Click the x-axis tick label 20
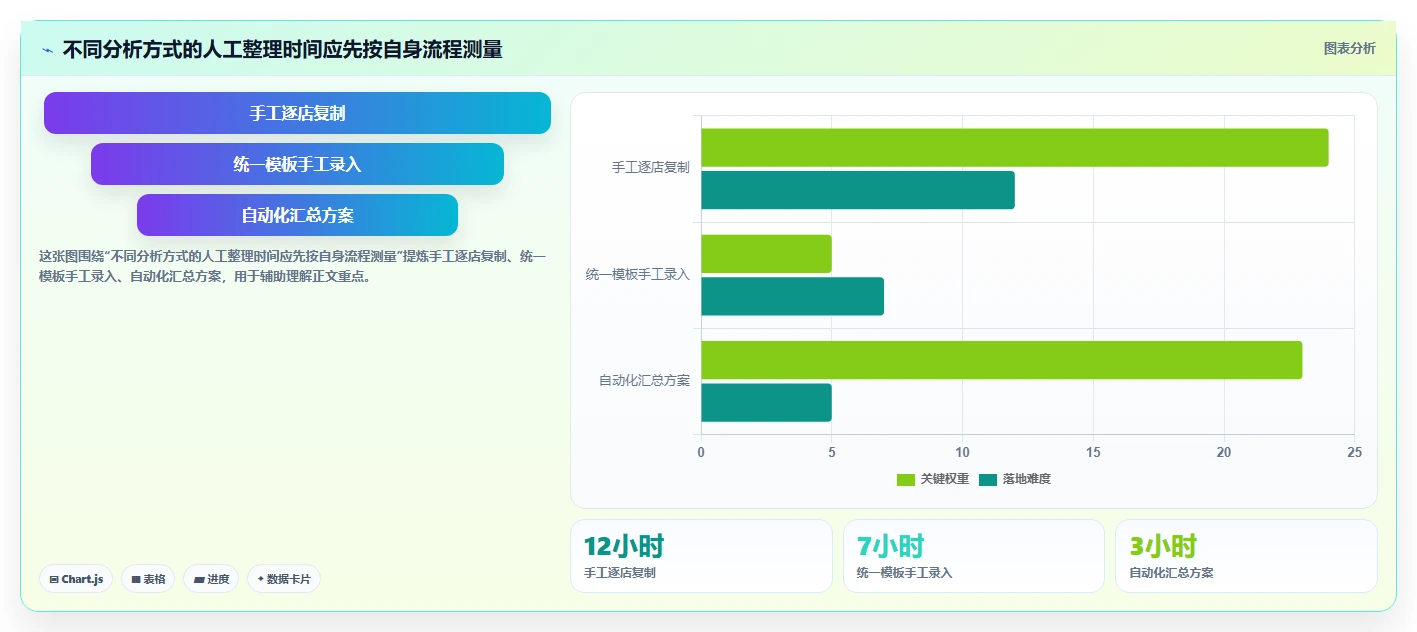 pyautogui.click(x=1224, y=453)
